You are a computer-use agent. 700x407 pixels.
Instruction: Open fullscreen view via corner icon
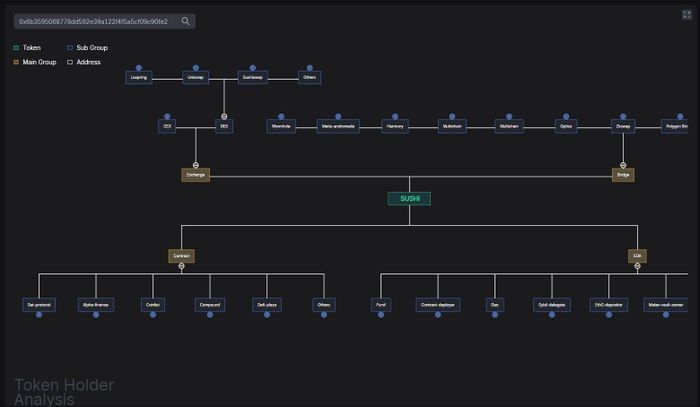[x=687, y=15]
